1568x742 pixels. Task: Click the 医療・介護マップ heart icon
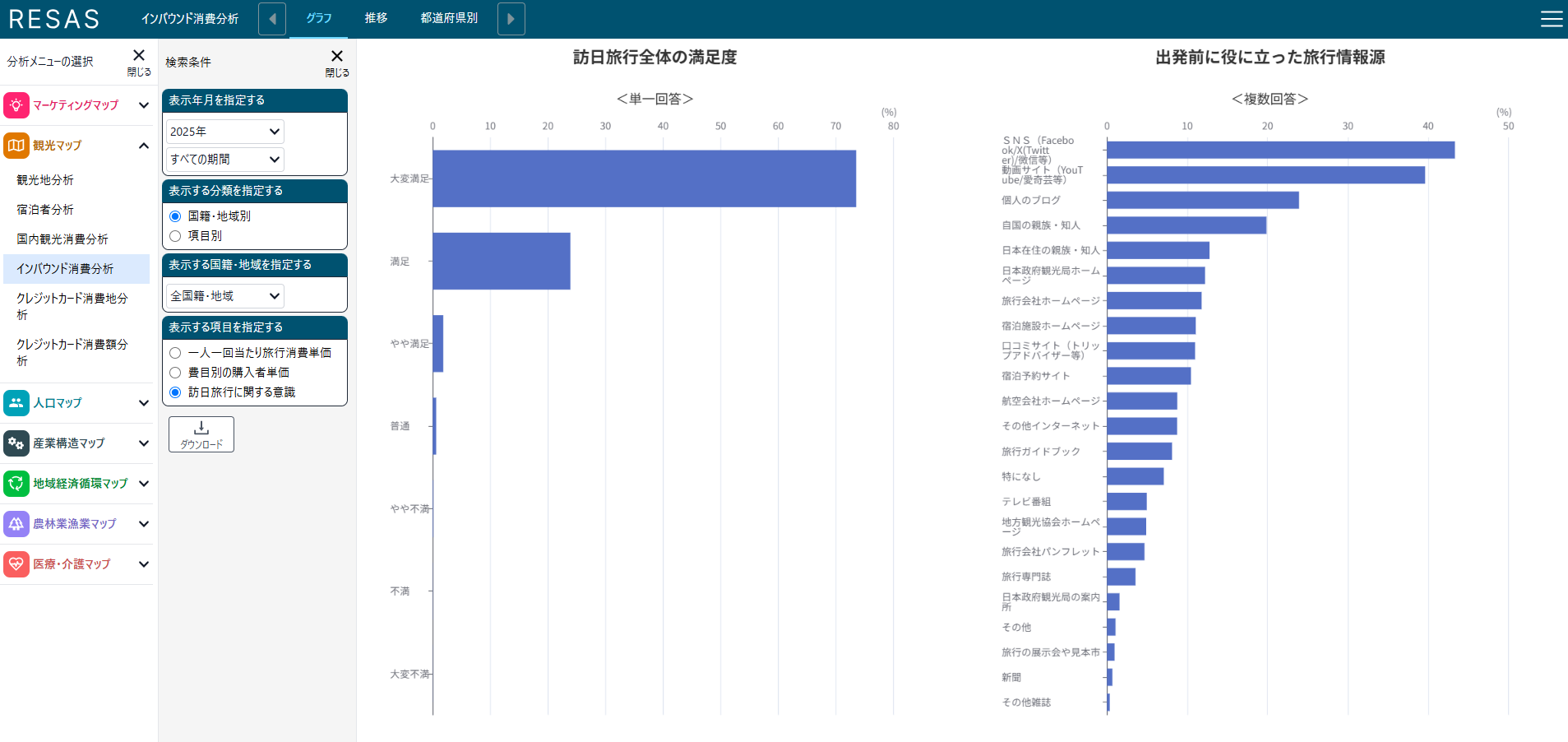pyautogui.click(x=16, y=564)
